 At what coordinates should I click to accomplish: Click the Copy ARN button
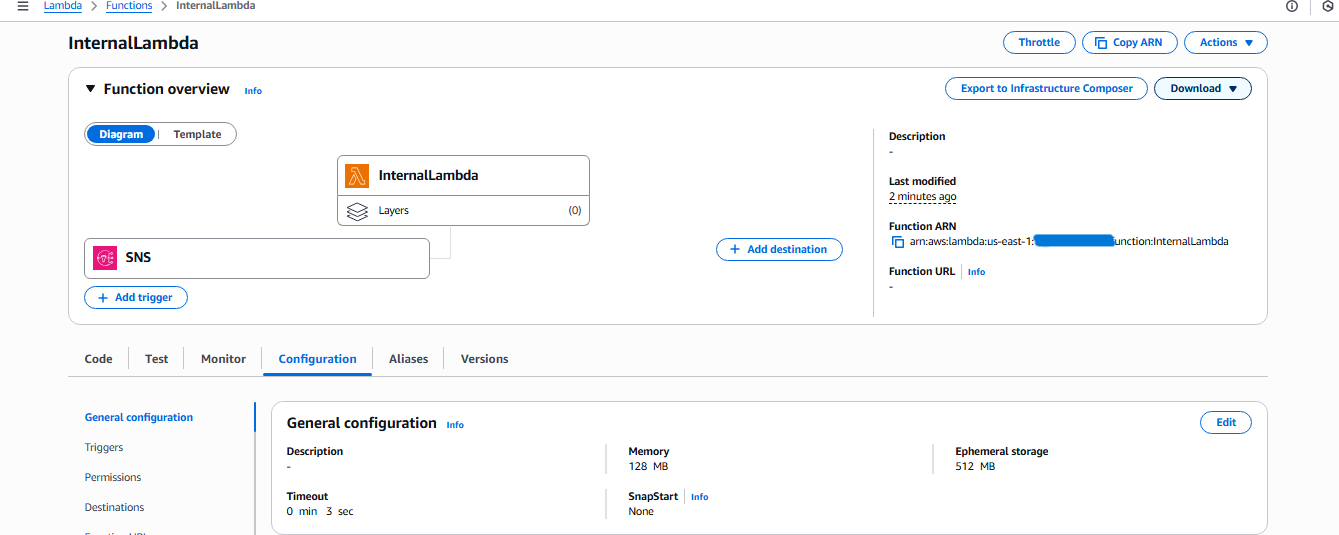coord(1129,43)
